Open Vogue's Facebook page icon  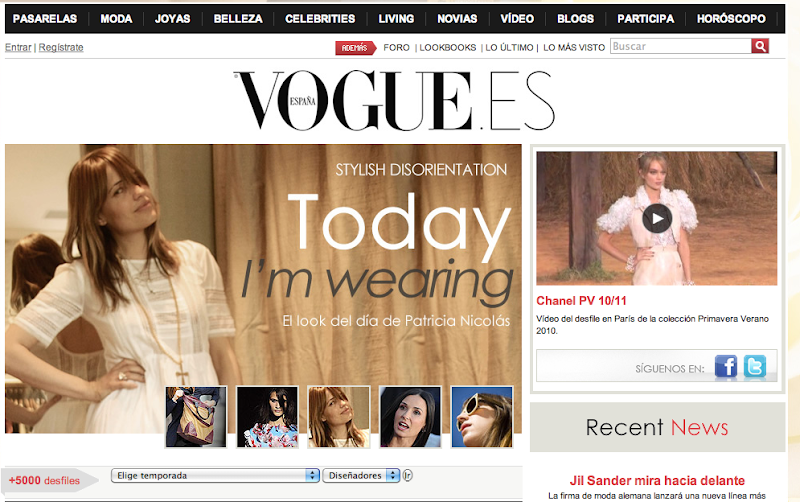[x=726, y=366]
